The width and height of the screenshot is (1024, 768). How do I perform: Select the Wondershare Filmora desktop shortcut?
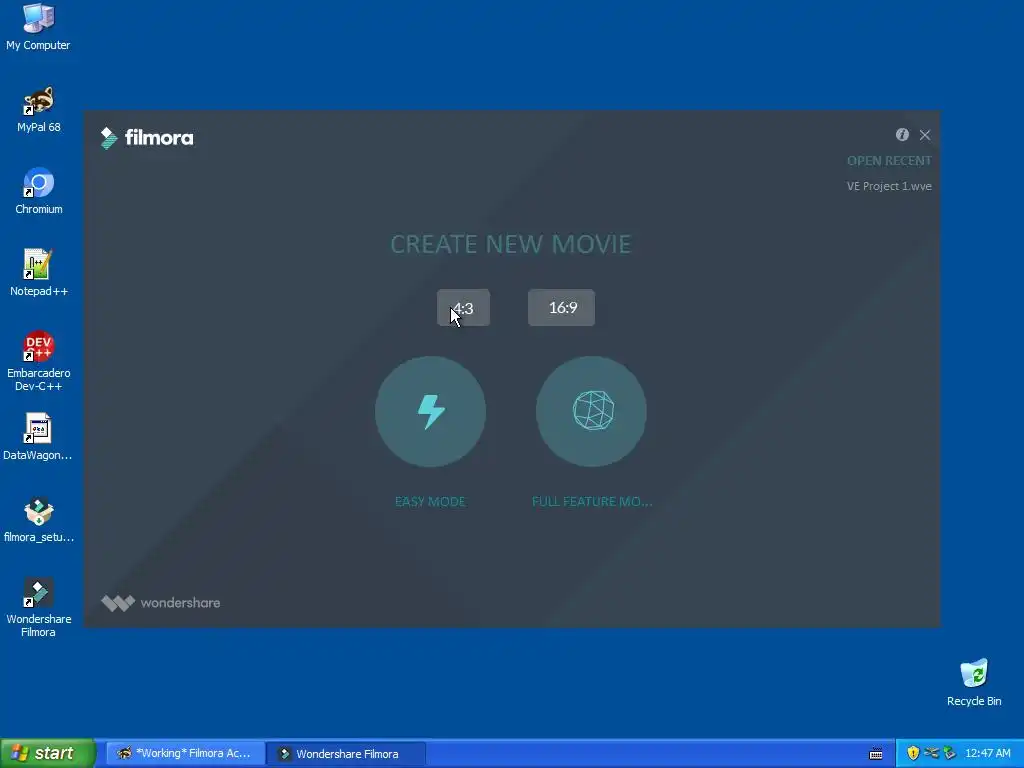pyautogui.click(x=39, y=608)
